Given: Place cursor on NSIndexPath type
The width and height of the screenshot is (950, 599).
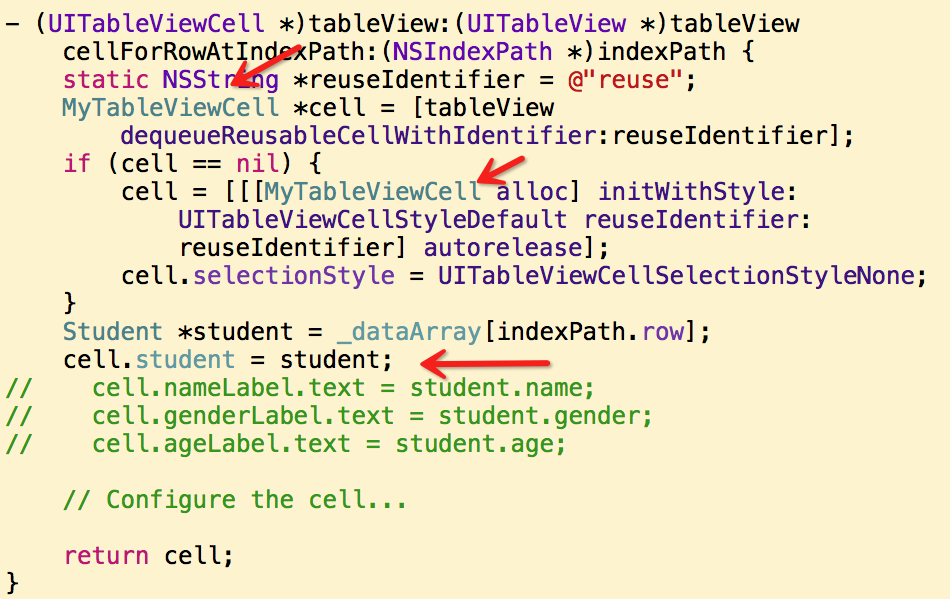Looking at the screenshot, I should [x=473, y=51].
